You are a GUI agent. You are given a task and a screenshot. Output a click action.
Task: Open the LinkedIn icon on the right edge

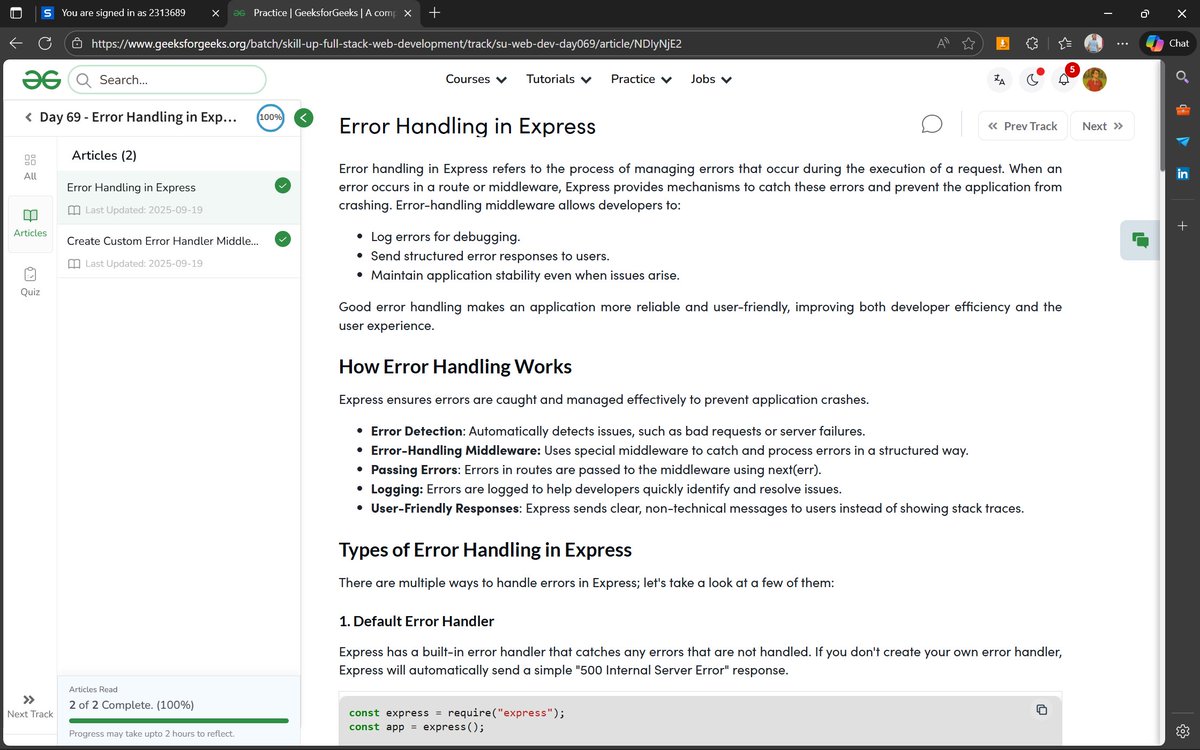pyautogui.click(x=1182, y=173)
